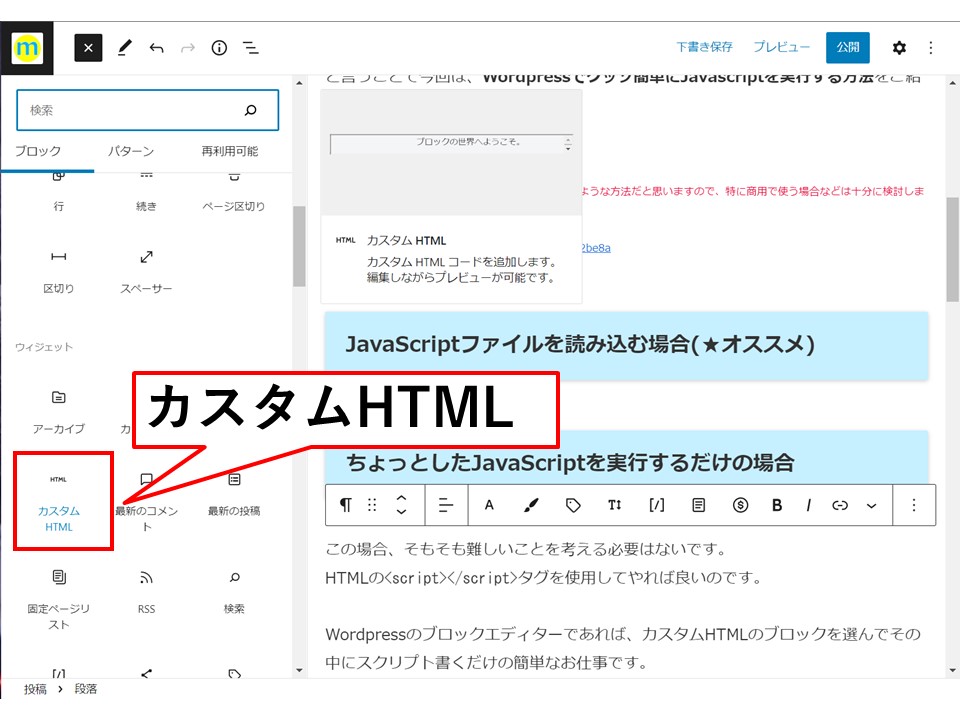Insert the カスタム HTML block

point(59,501)
